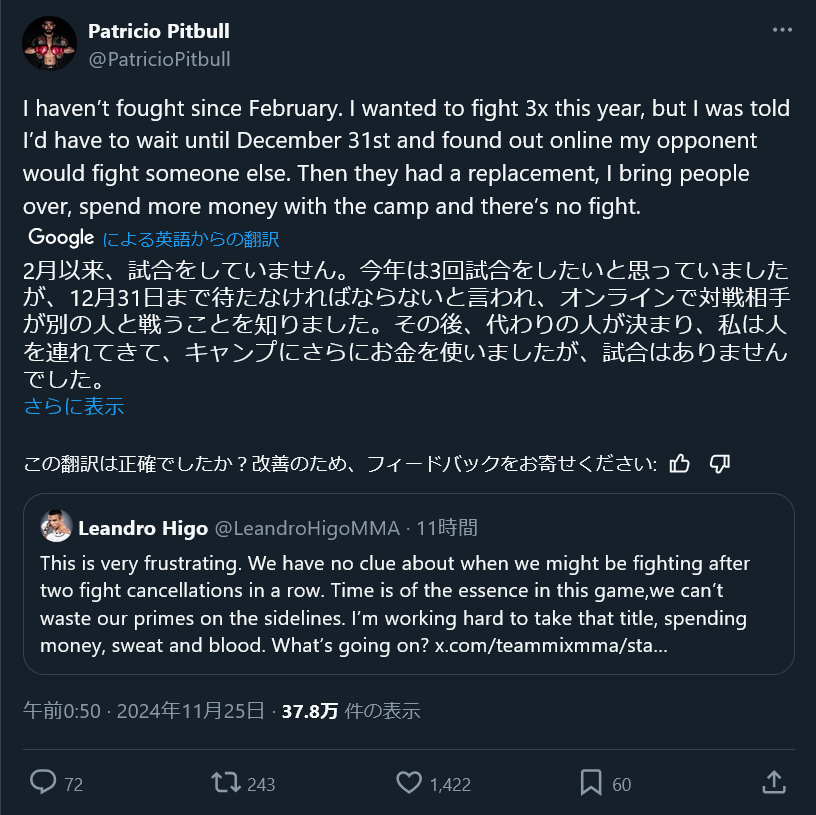Click the retweet arrows icon
Viewport: 816px width, 815px height.
(227, 783)
